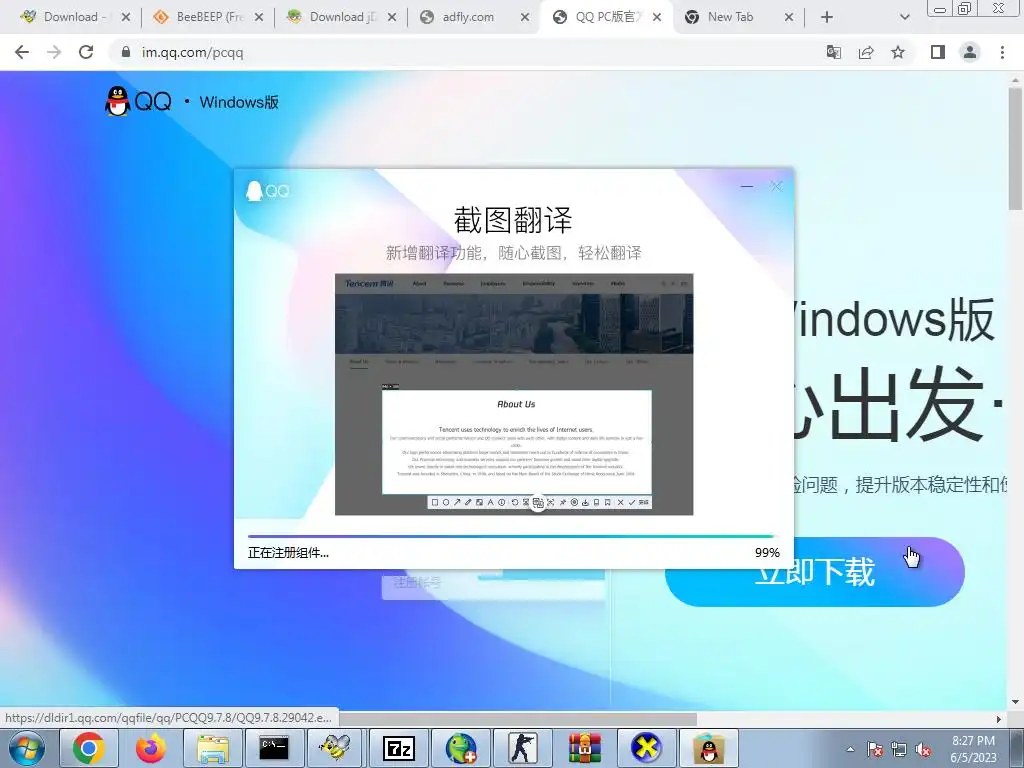
Task: Click the 截图翻译 installer heading
Action: pyautogui.click(x=513, y=219)
